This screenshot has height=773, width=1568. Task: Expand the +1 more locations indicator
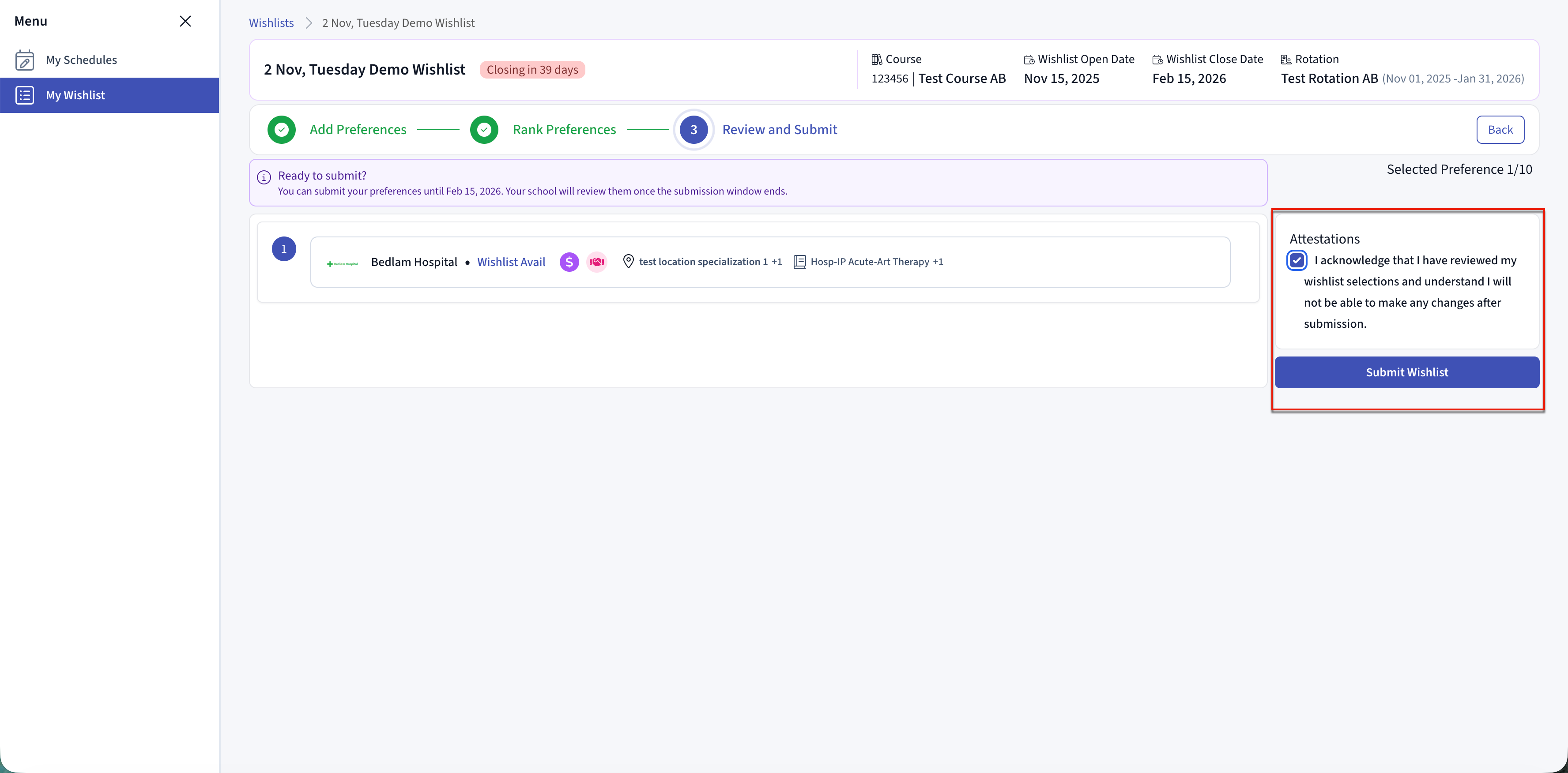(x=776, y=262)
